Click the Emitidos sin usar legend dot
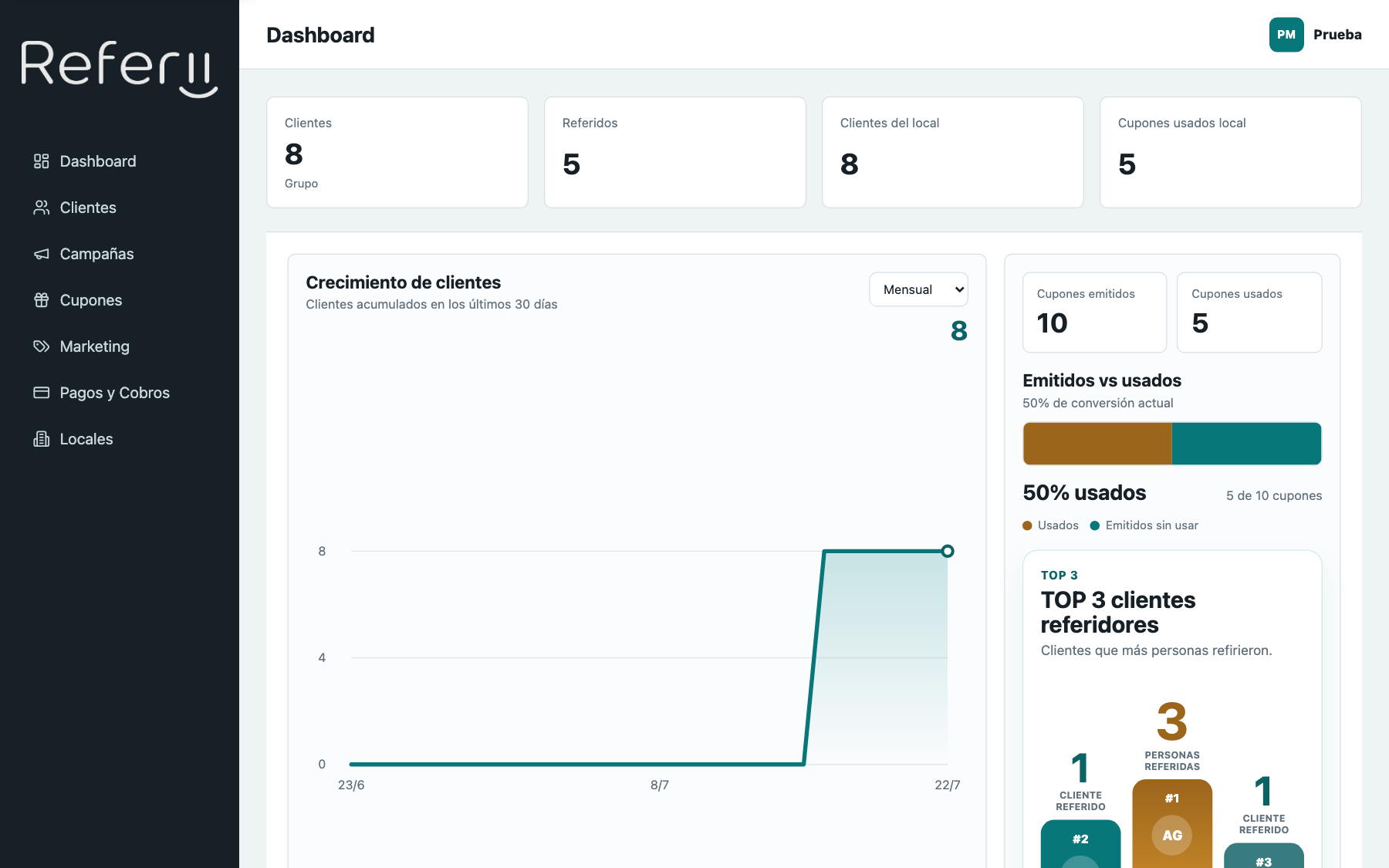 [x=1094, y=525]
